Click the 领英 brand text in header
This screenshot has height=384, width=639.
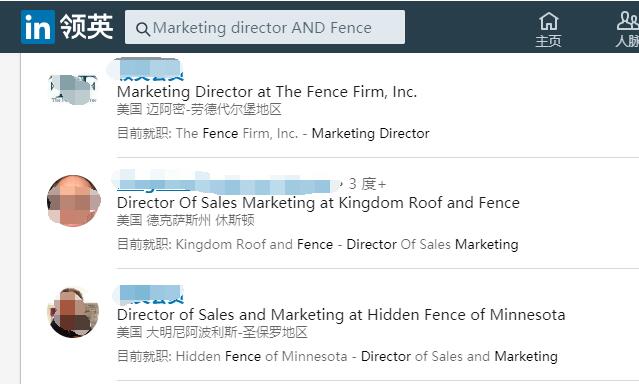[86, 27]
